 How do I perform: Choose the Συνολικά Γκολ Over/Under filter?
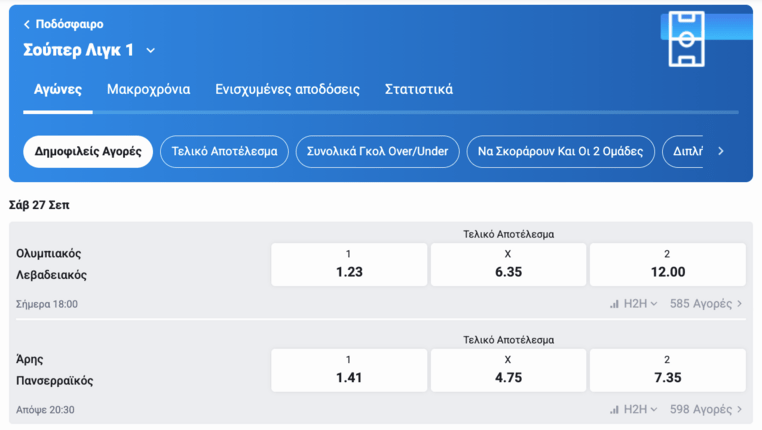[377, 152]
